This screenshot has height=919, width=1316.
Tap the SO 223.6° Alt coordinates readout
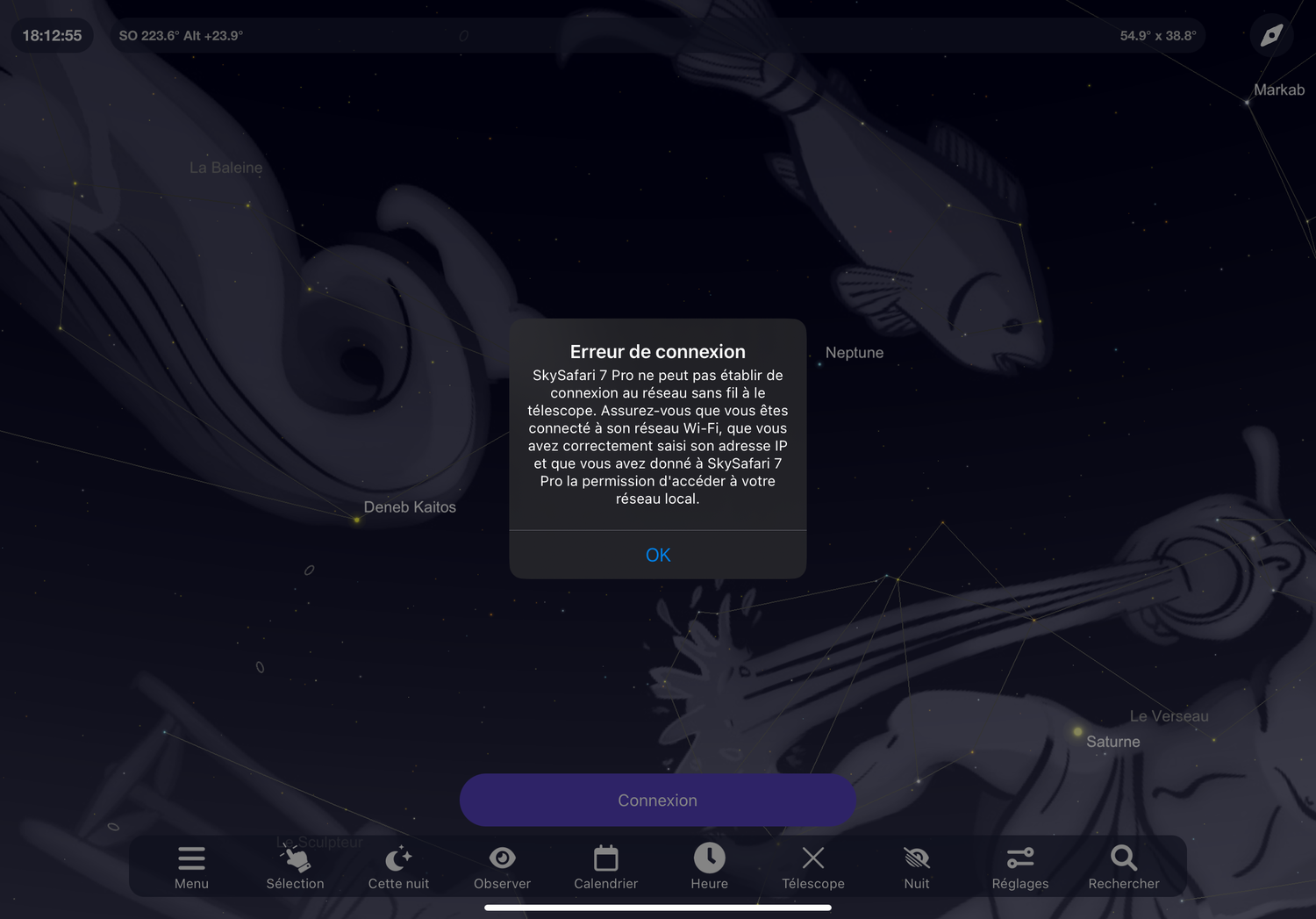pyautogui.click(x=181, y=36)
